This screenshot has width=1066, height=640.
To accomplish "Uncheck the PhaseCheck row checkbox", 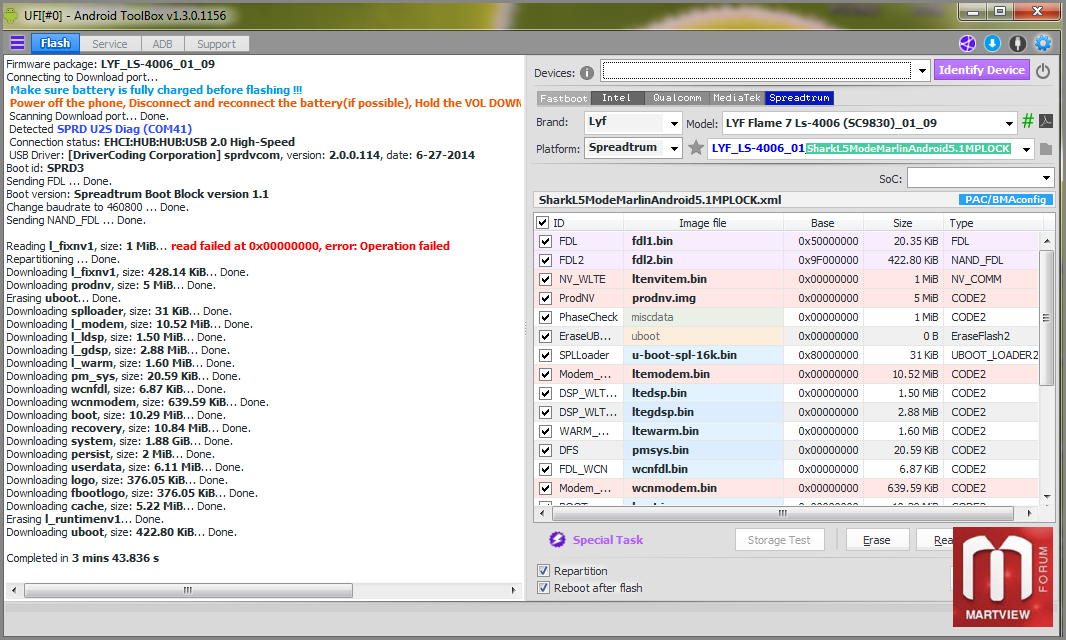I will click(x=545, y=317).
